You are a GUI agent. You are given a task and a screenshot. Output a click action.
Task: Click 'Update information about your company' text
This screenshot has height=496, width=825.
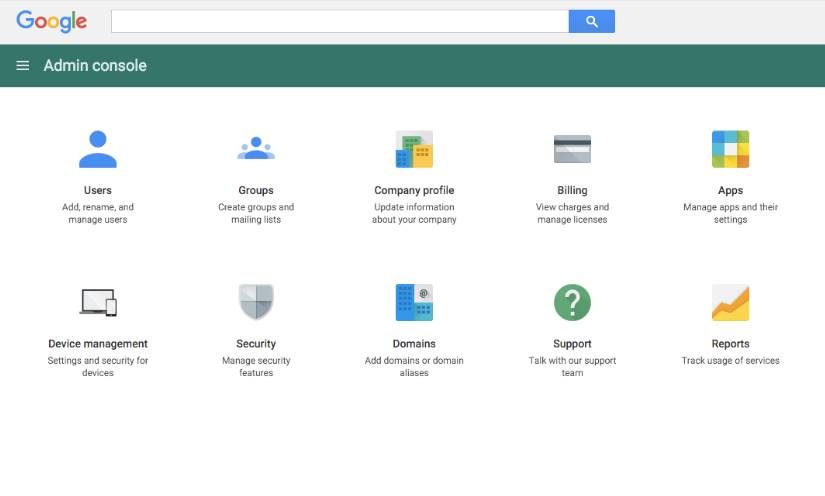coord(414,214)
